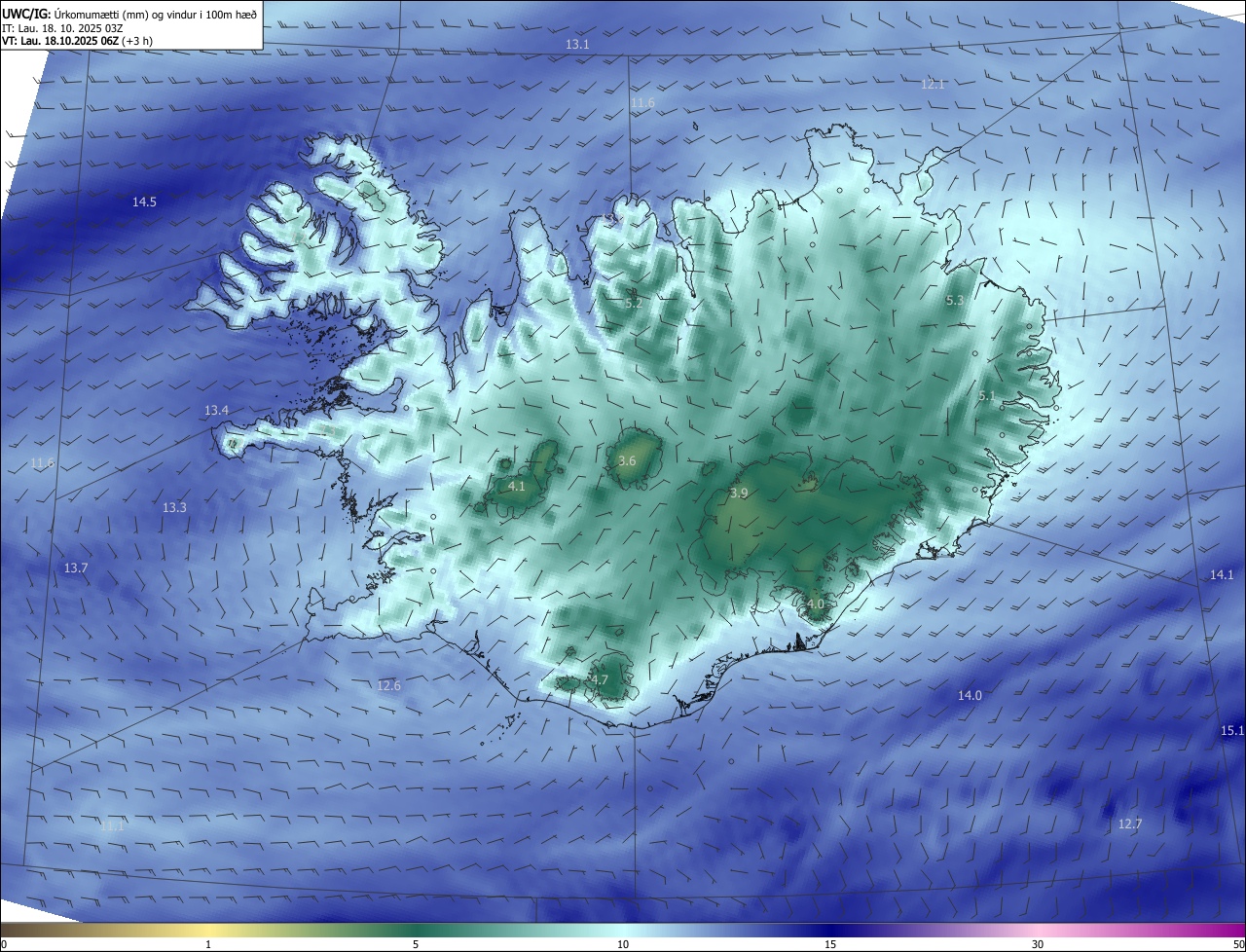The image size is (1246, 952).
Task: Click the 3.6 value on the glacier
Action: pyautogui.click(x=627, y=461)
